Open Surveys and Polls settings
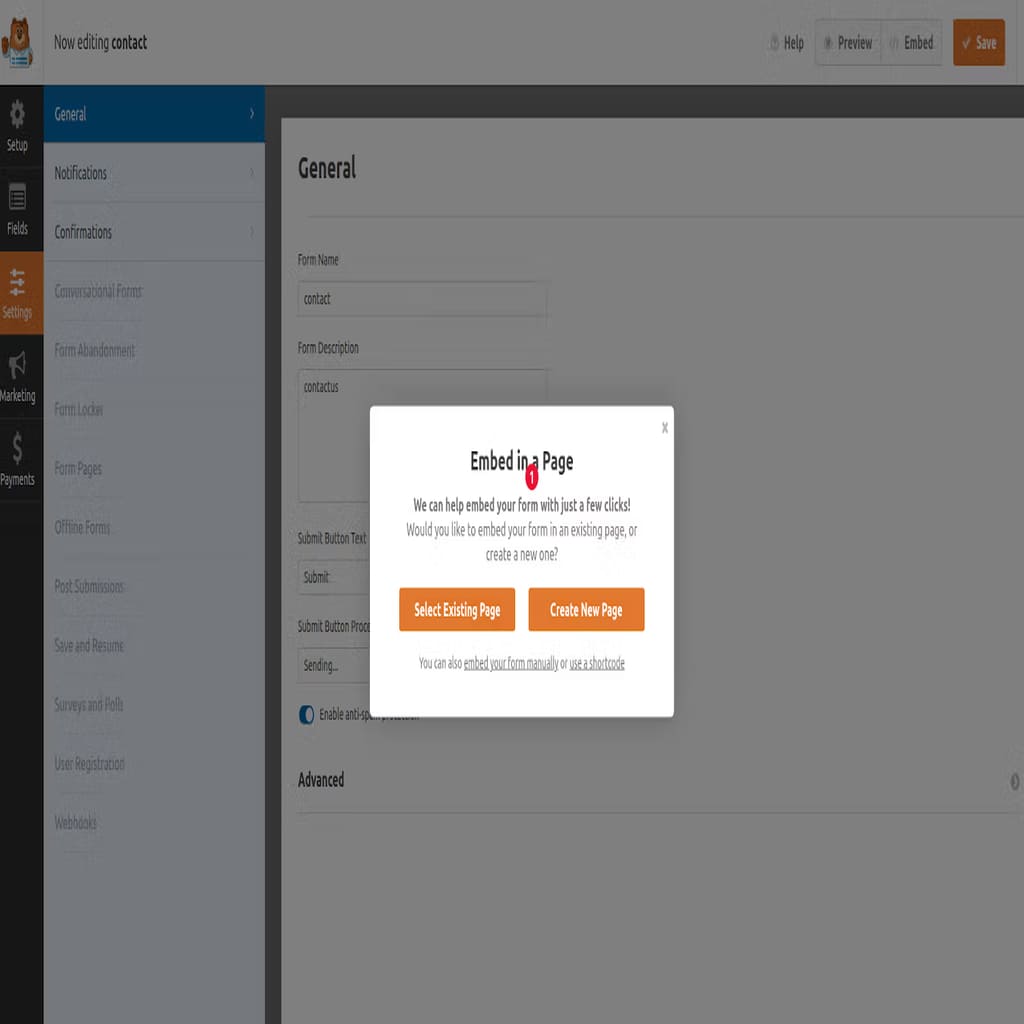The width and height of the screenshot is (1024, 1024). (88, 705)
